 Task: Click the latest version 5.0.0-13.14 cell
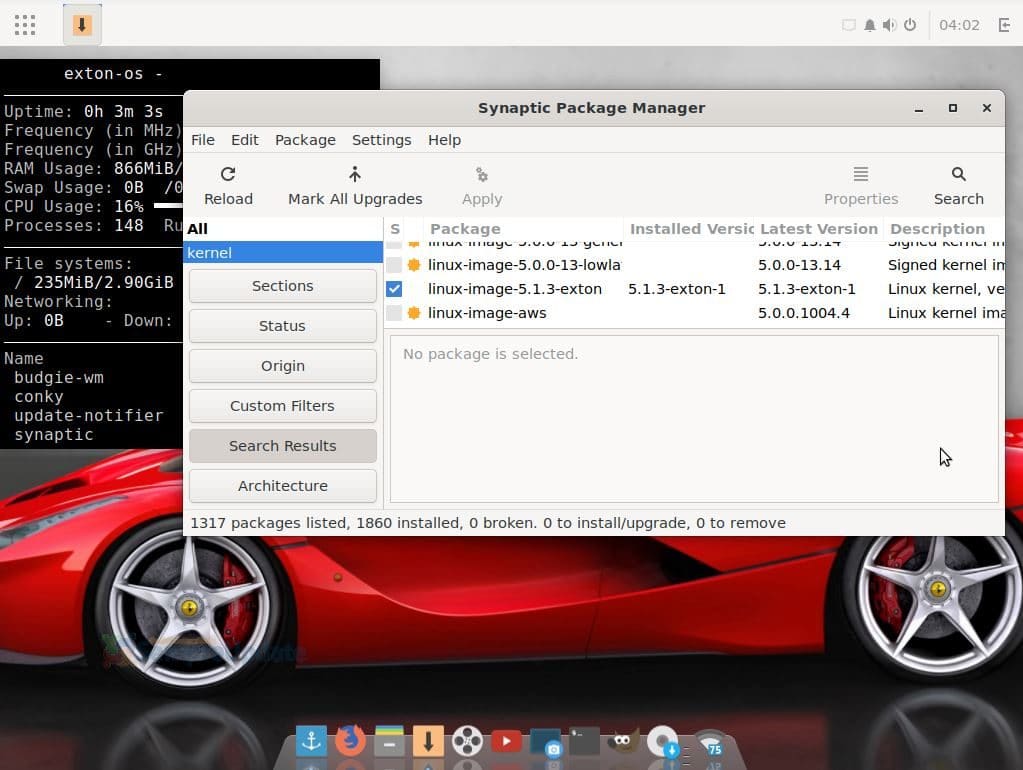pyautogui.click(x=799, y=265)
